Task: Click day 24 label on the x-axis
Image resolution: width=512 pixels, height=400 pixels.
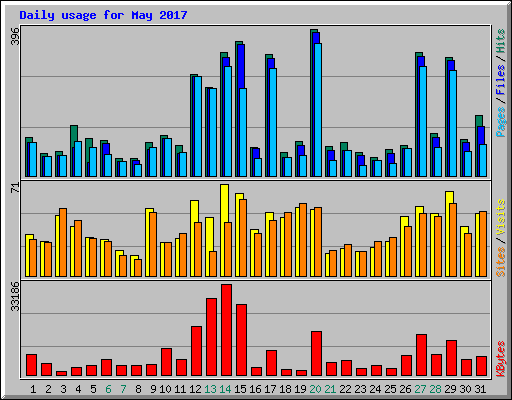Action: pyautogui.click(x=375, y=389)
